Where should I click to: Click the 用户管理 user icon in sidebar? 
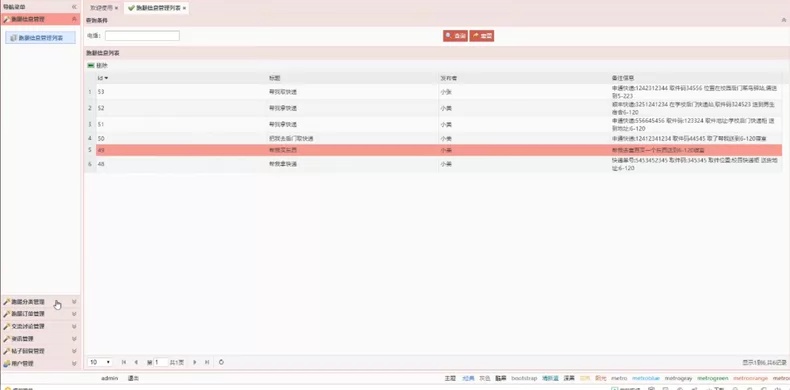7,363
